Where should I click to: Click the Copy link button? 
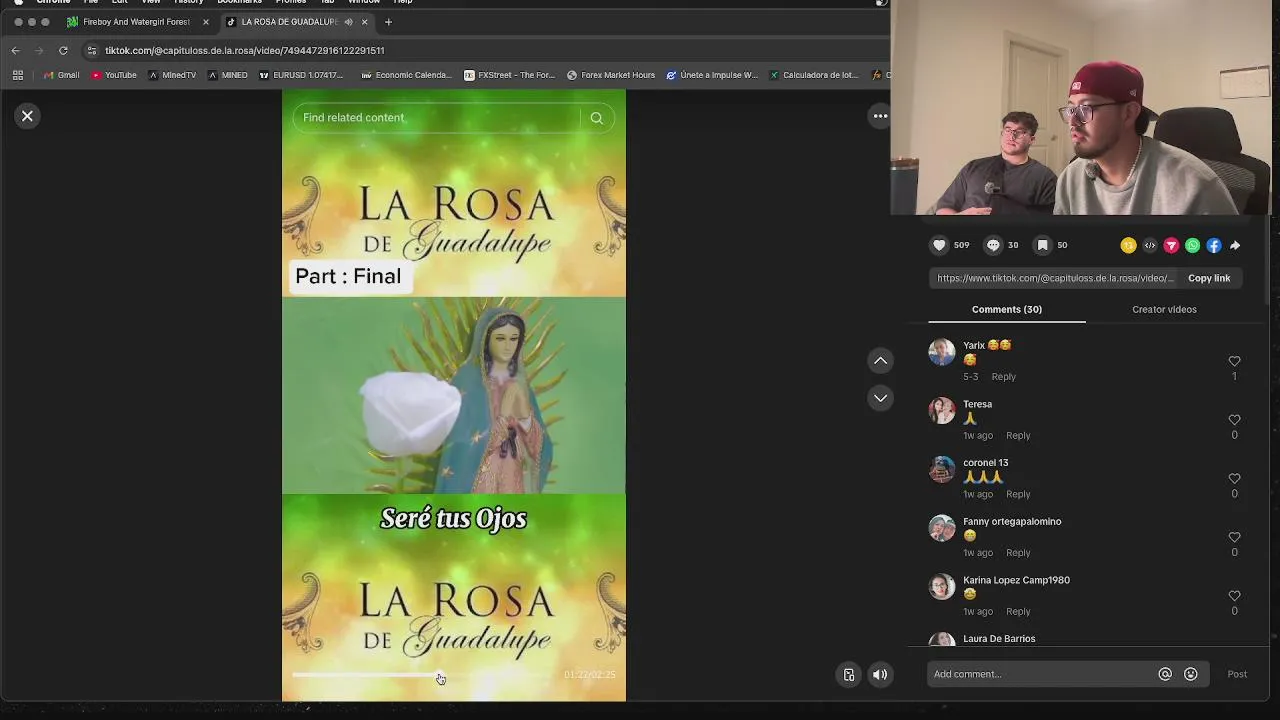(1209, 278)
